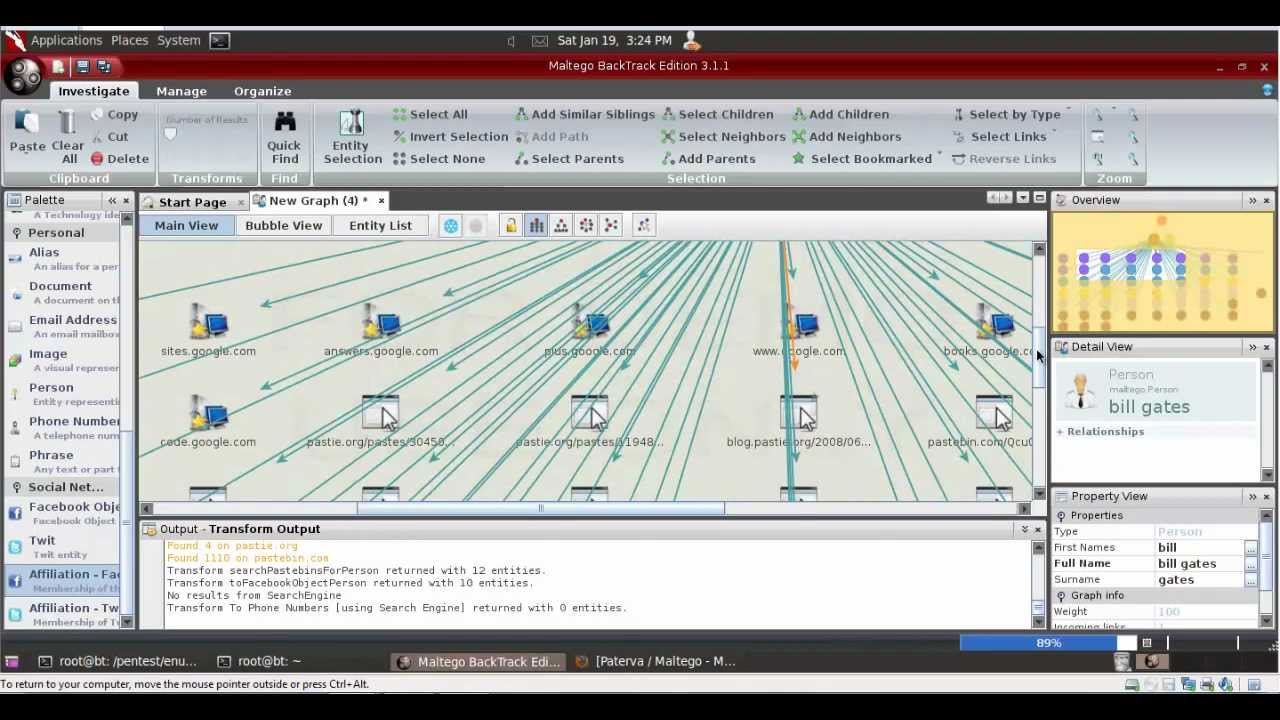The image size is (1280, 720).
Task: Click Select Neighbors
Action: pyautogui.click(x=724, y=136)
